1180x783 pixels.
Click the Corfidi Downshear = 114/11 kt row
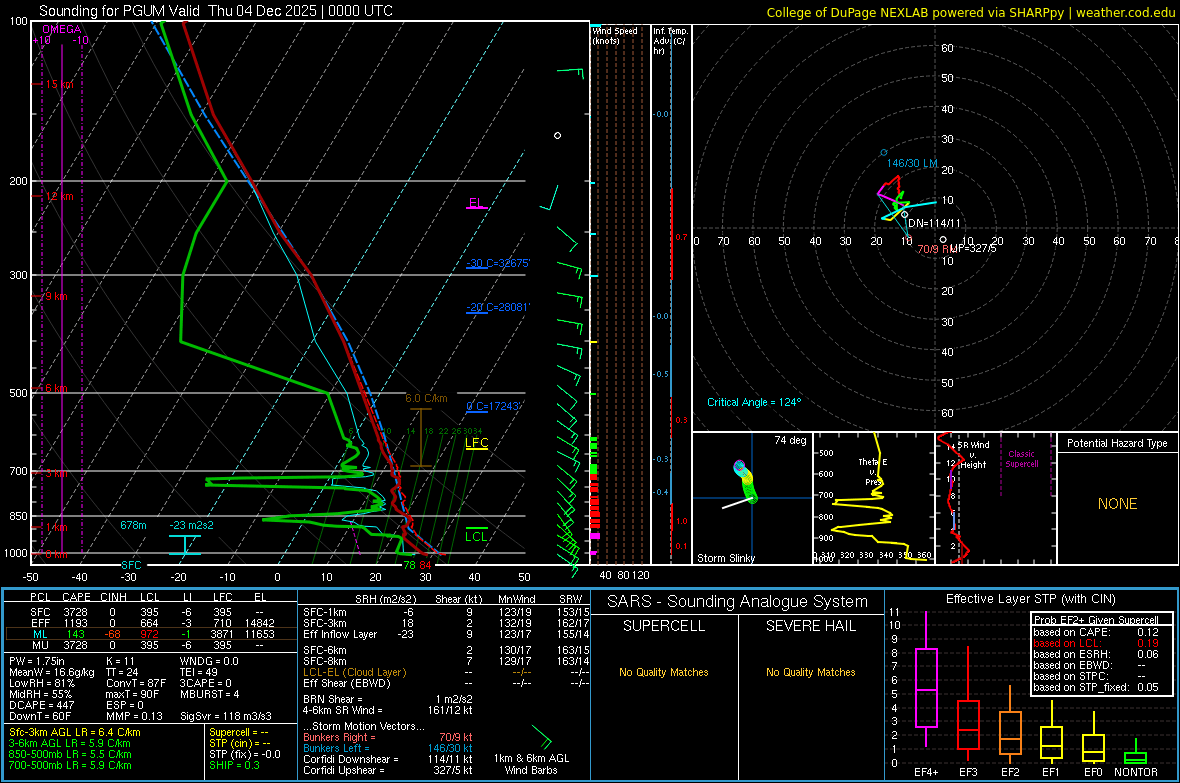(x=388, y=760)
